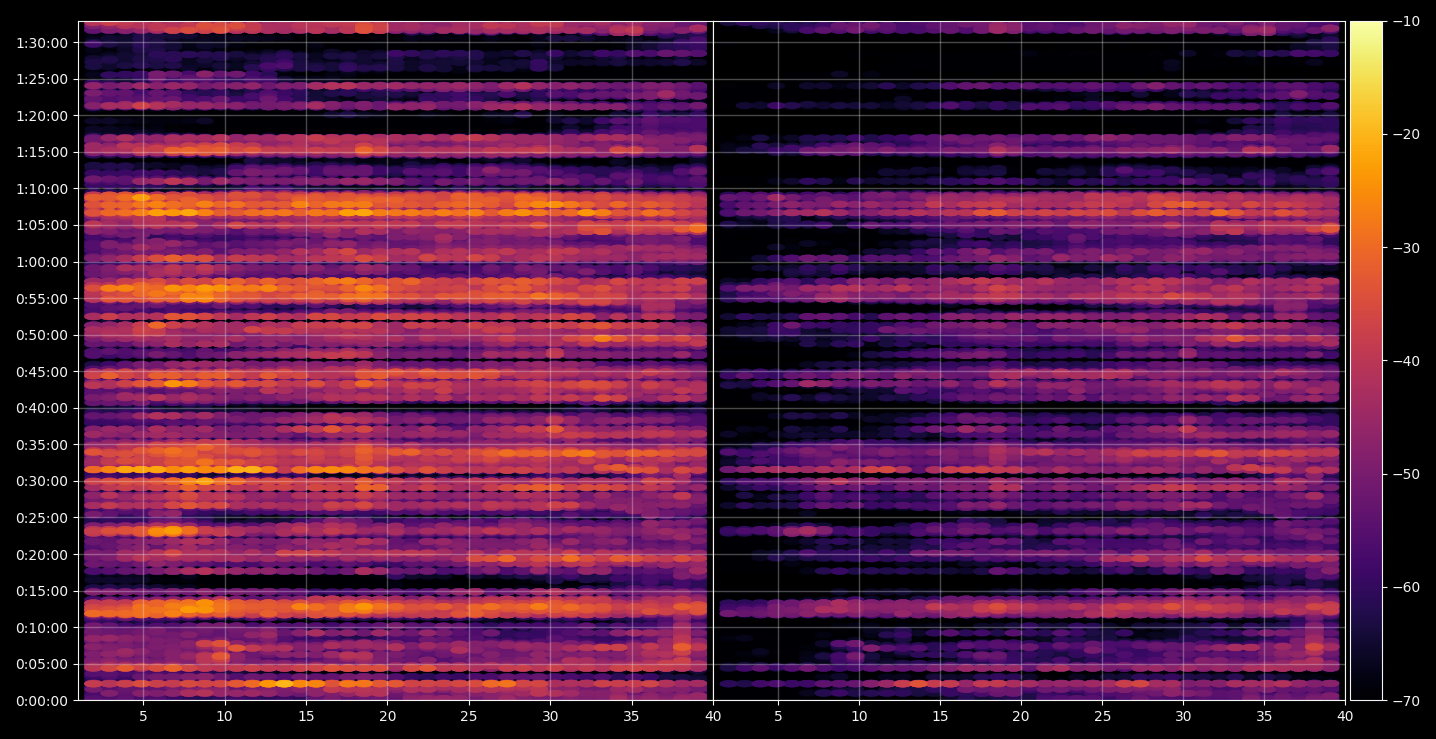Select x-axis label 25 under right heatmap
Image resolution: width=1436 pixels, height=739 pixels.
click(x=1102, y=716)
